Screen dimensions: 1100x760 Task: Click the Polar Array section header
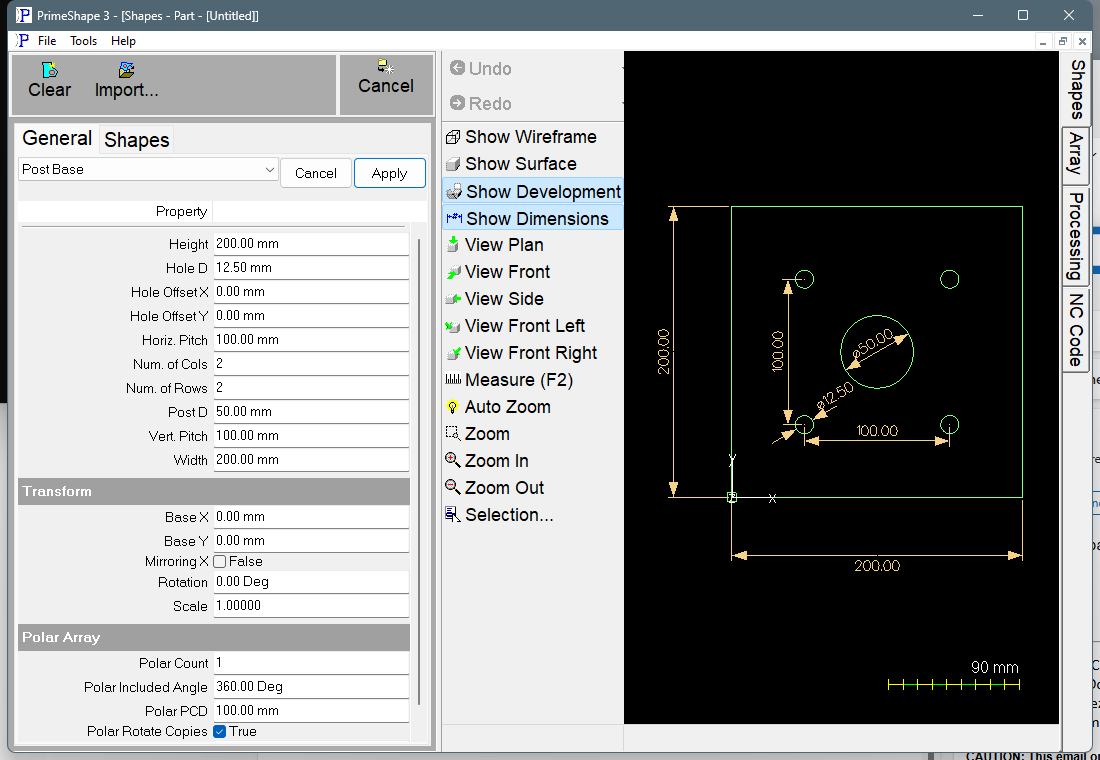pyautogui.click(x=213, y=637)
